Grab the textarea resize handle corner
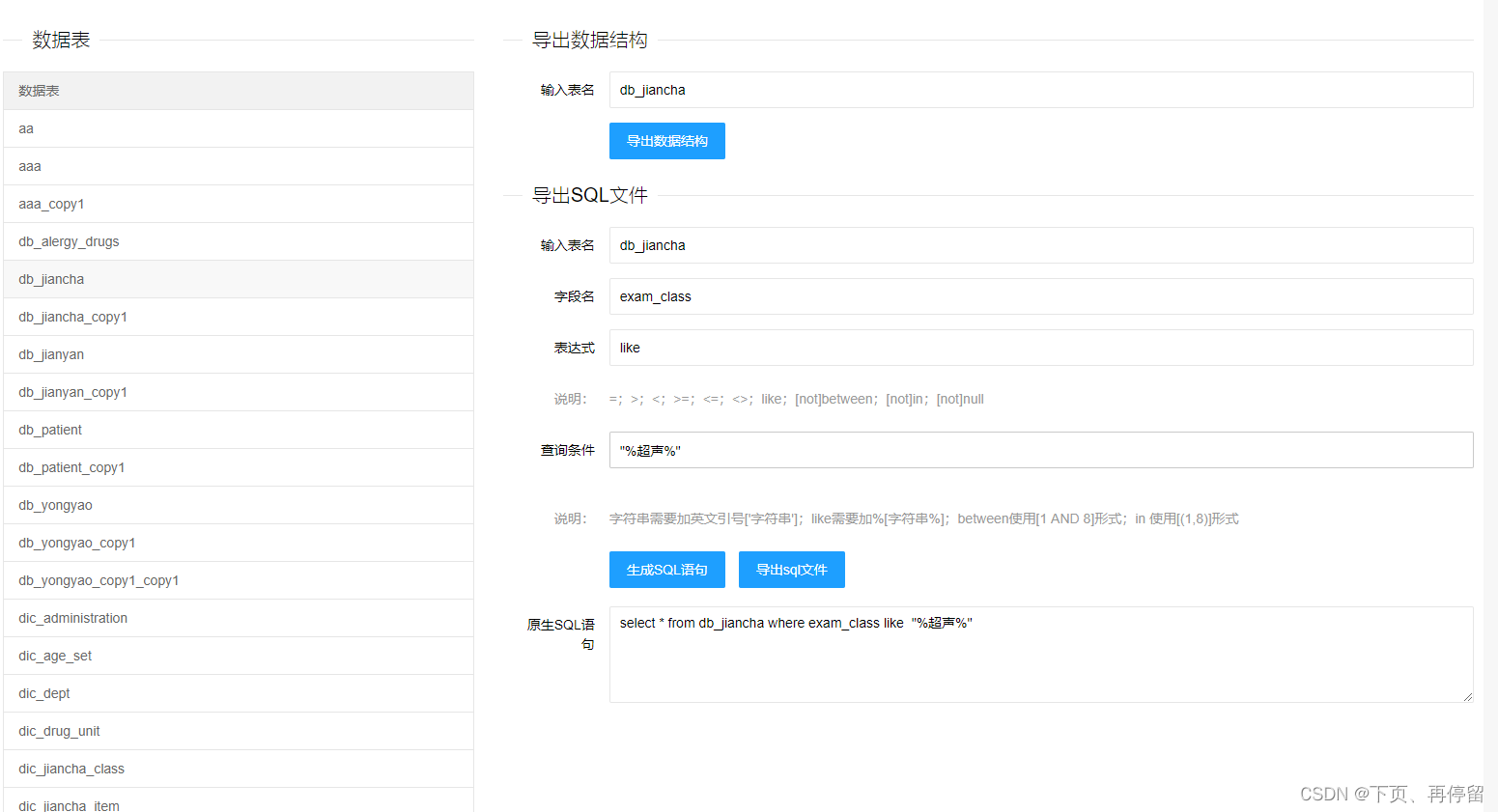This screenshot has height=812, width=1498. point(1467,696)
